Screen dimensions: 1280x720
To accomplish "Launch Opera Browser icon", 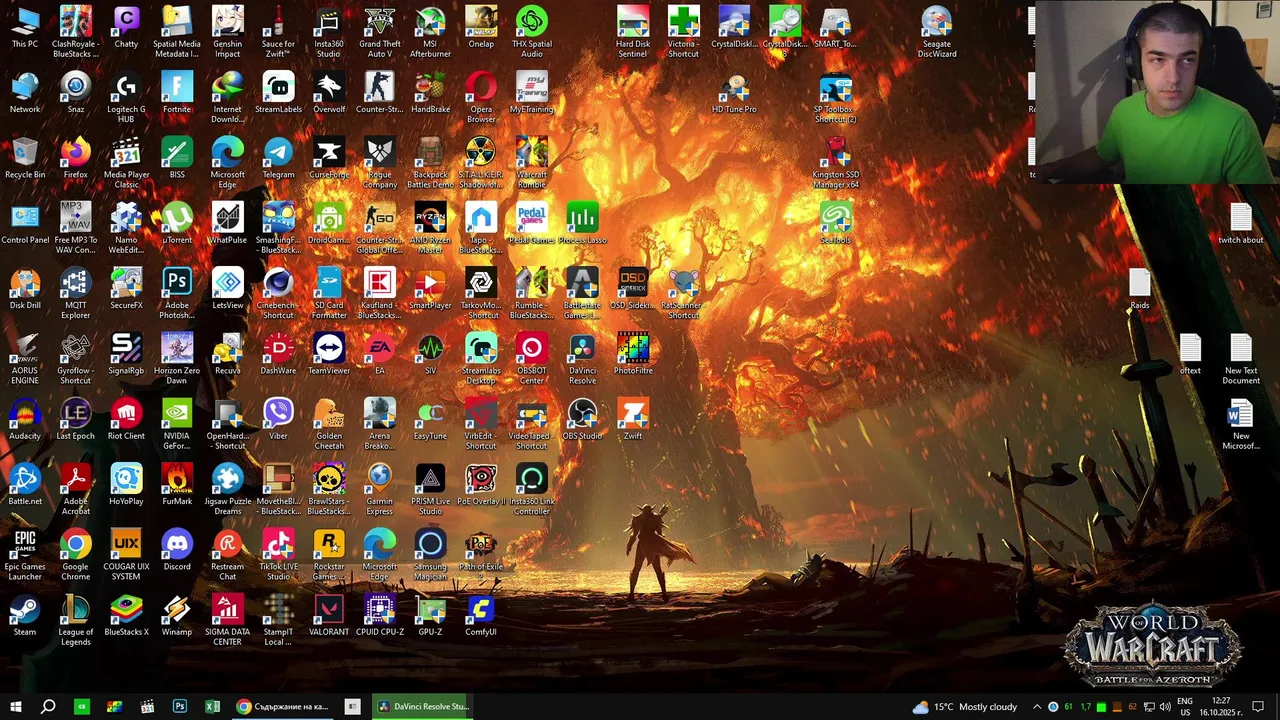I will pyautogui.click(x=481, y=96).
